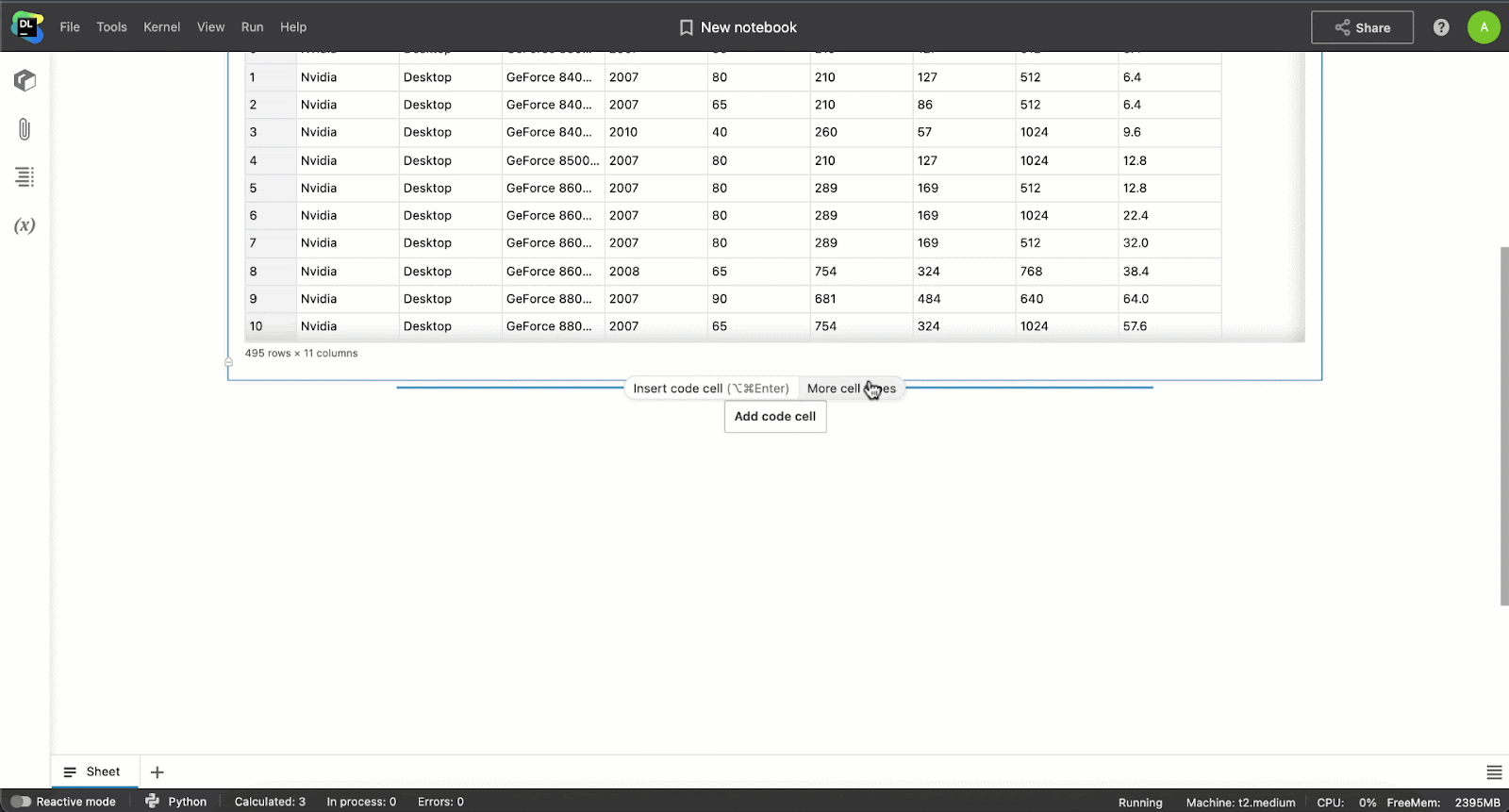Screen dimensions: 1509x812
Task: Click the Datalore logo icon
Action: [x=26, y=27]
